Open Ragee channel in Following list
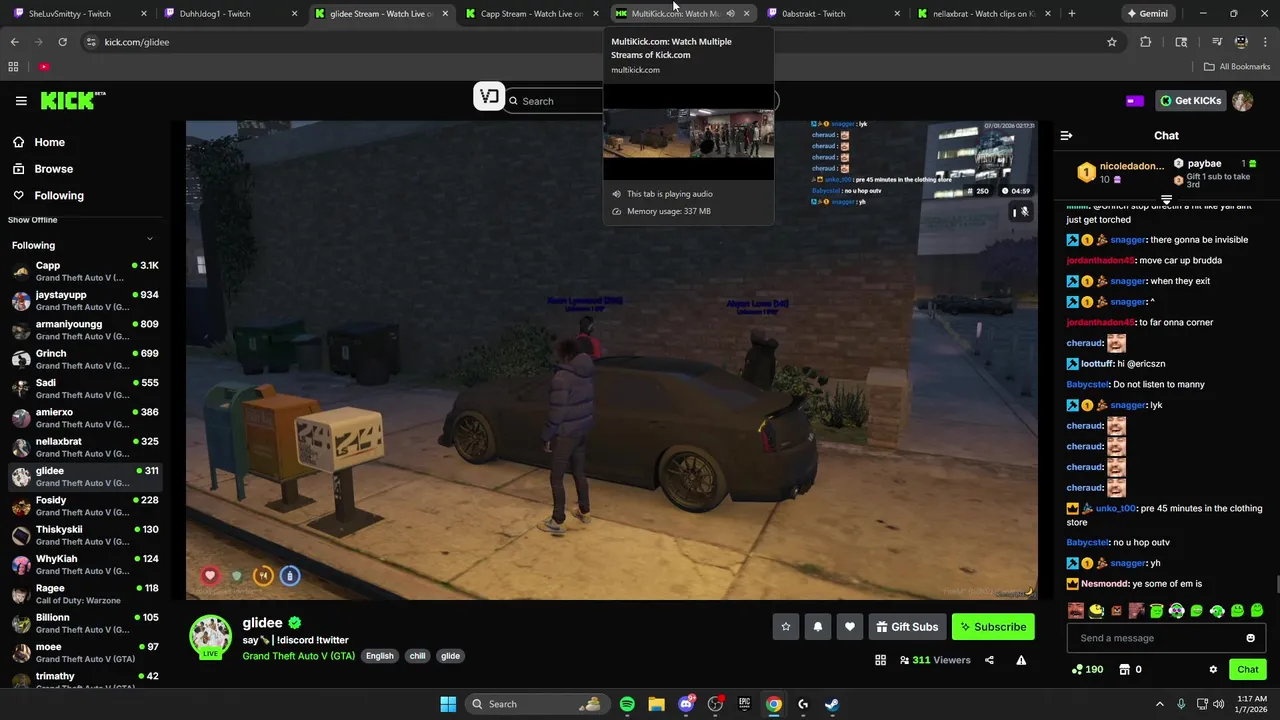 click(85, 594)
